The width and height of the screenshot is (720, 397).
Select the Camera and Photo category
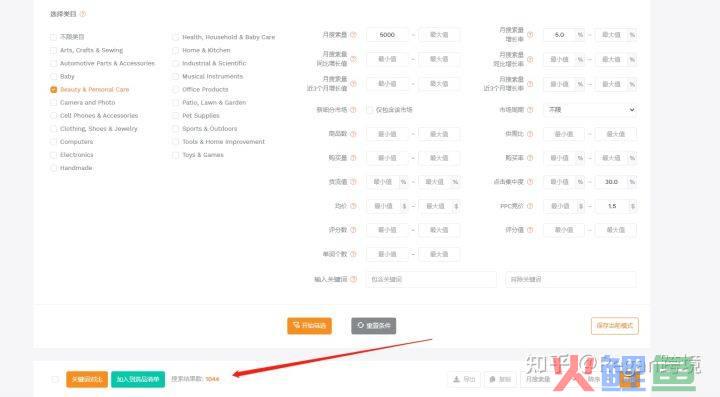pyautogui.click(x=54, y=102)
